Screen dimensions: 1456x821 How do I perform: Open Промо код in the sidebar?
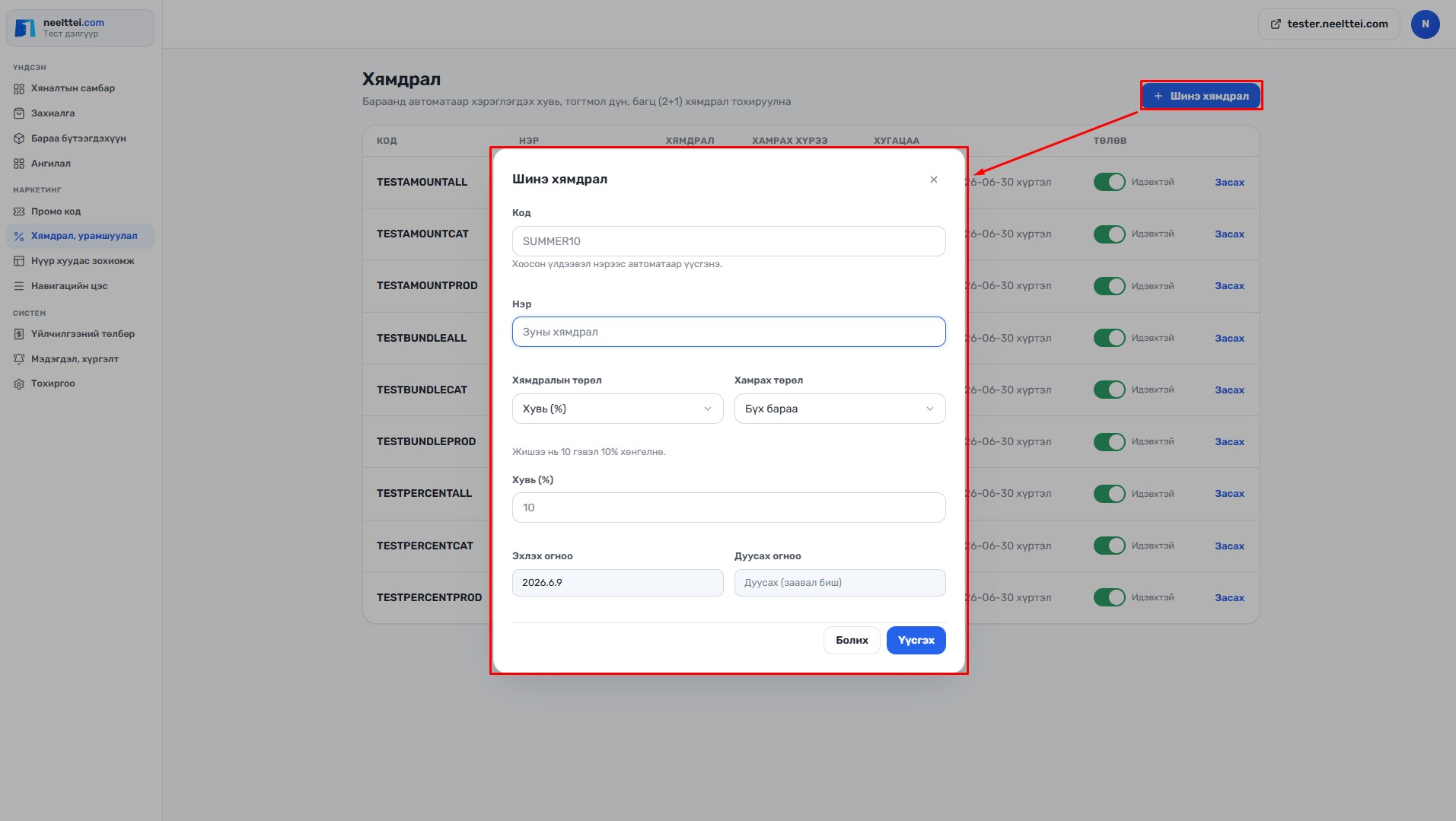(80, 212)
